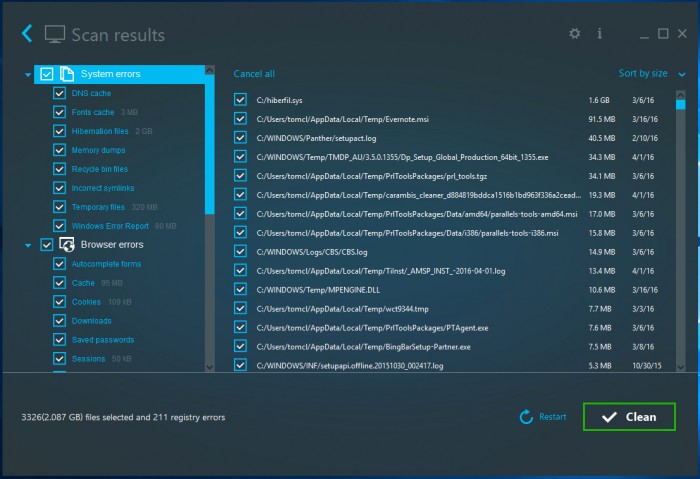Click the System errors document icon
The width and height of the screenshot is (700, 479).
[67, 74]
